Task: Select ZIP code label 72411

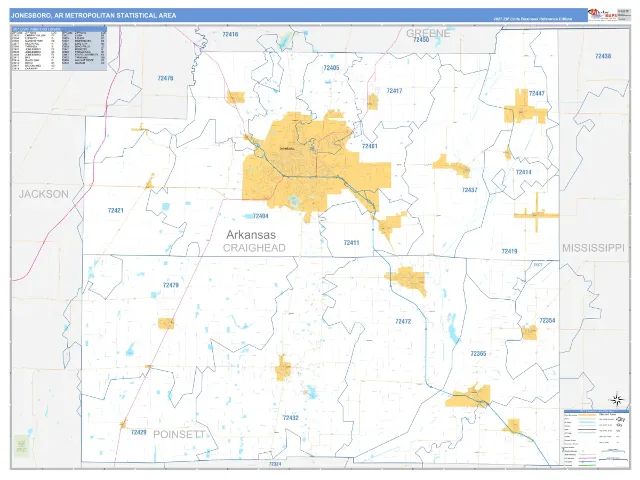Action: tap(351, 243)
